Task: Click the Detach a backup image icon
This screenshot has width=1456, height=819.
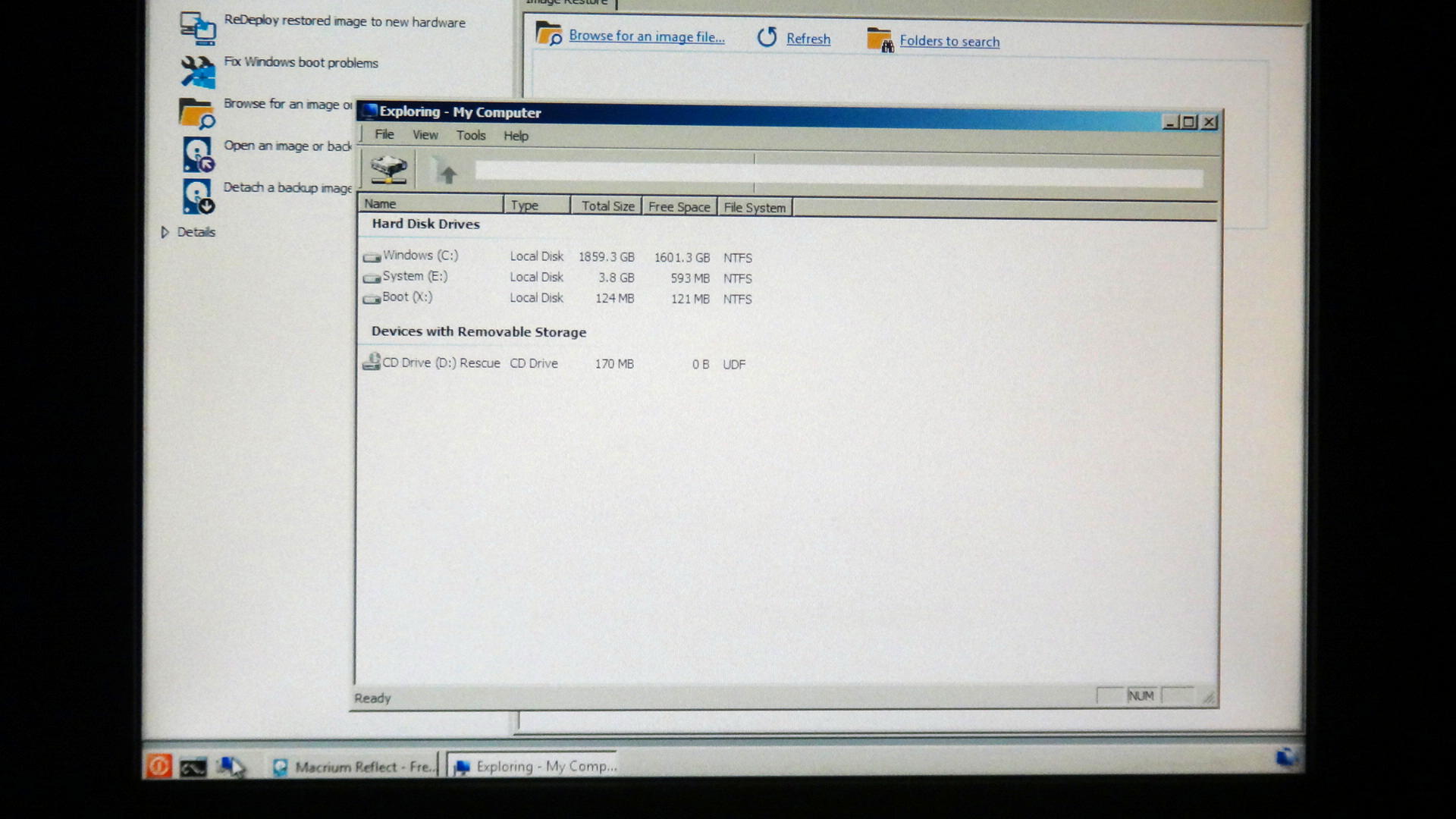Action: pyautogui.click(x=198, y=196)
